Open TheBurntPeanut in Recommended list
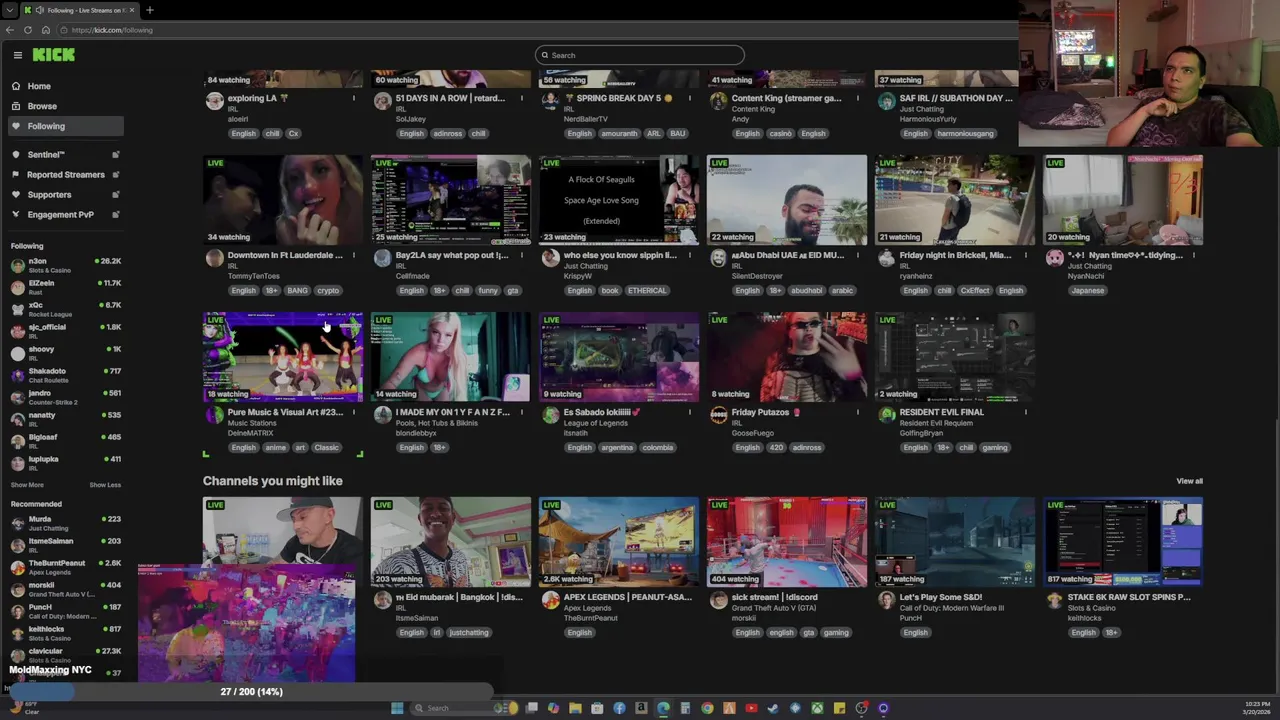 point(66,567)
